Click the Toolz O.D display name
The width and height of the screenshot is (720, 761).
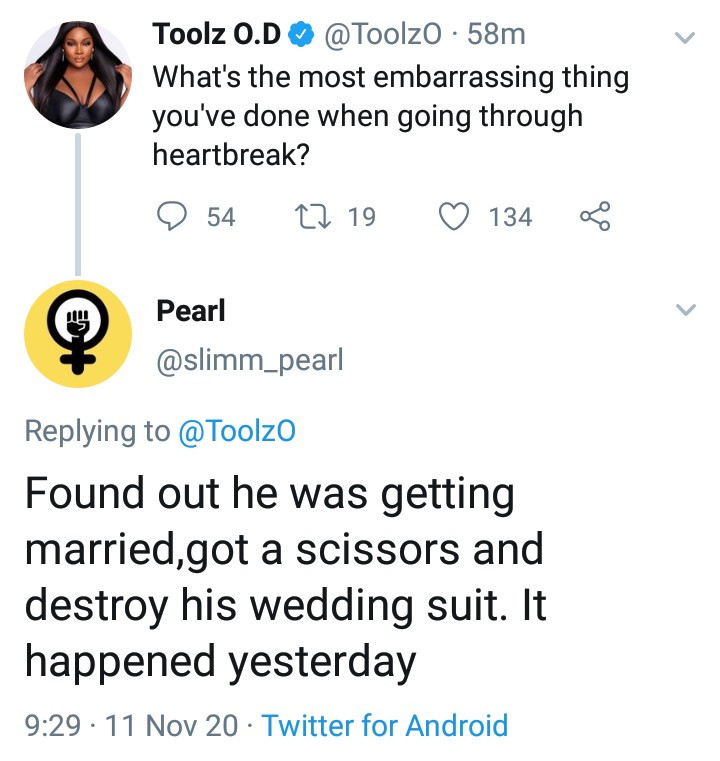217,35
